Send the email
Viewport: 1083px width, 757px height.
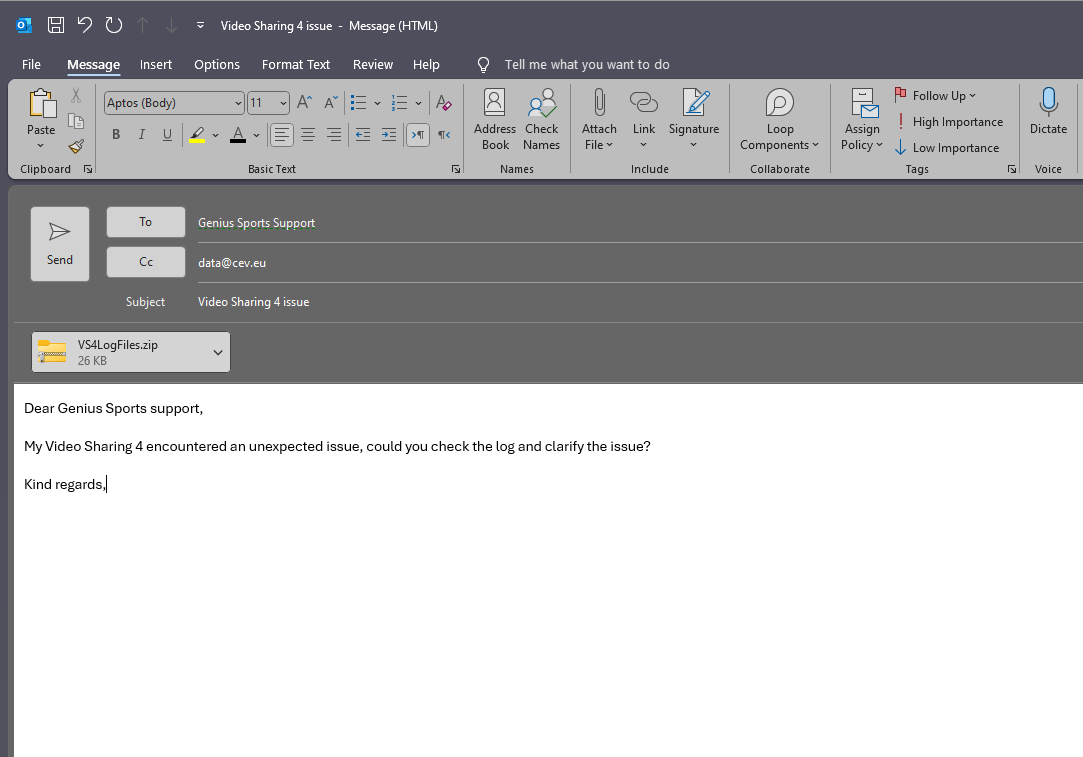[x=59, y=244]
